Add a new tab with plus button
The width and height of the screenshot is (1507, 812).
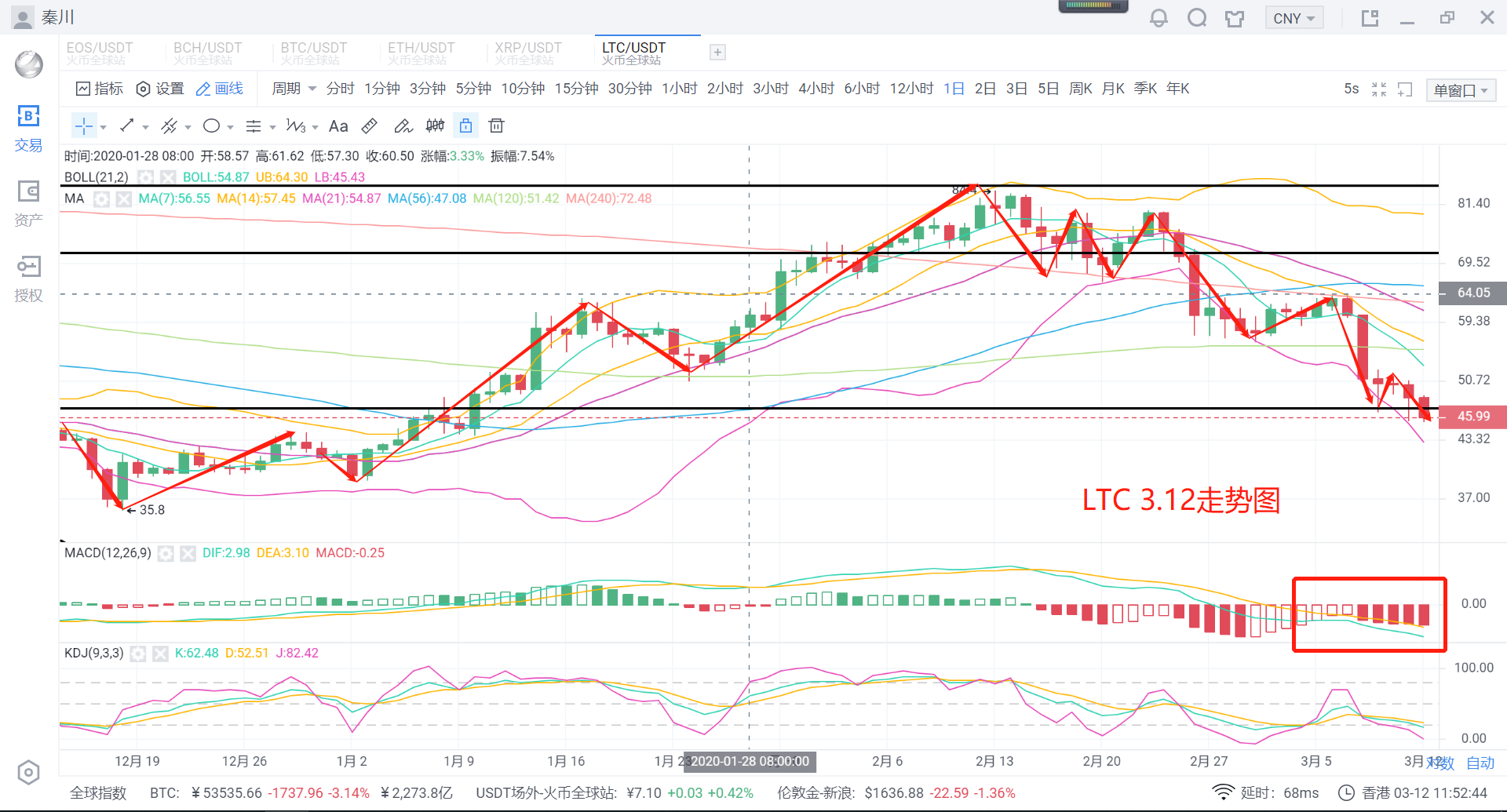[x=717, y=52]
